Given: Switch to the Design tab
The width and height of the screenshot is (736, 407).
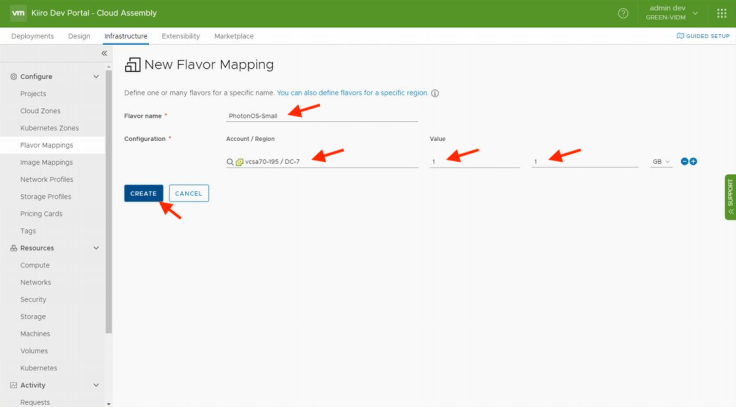Looking at the screenshot, I should (79, 36).
